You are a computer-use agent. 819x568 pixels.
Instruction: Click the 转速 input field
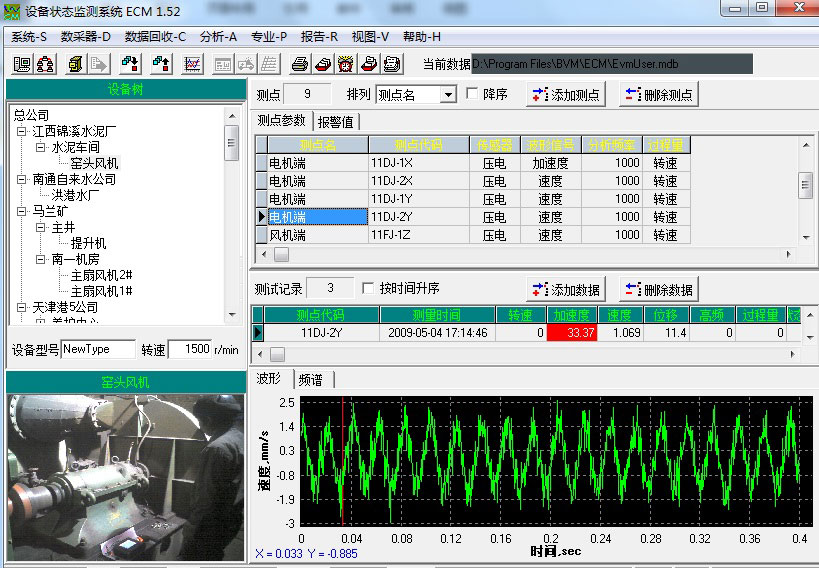[189, 350]
